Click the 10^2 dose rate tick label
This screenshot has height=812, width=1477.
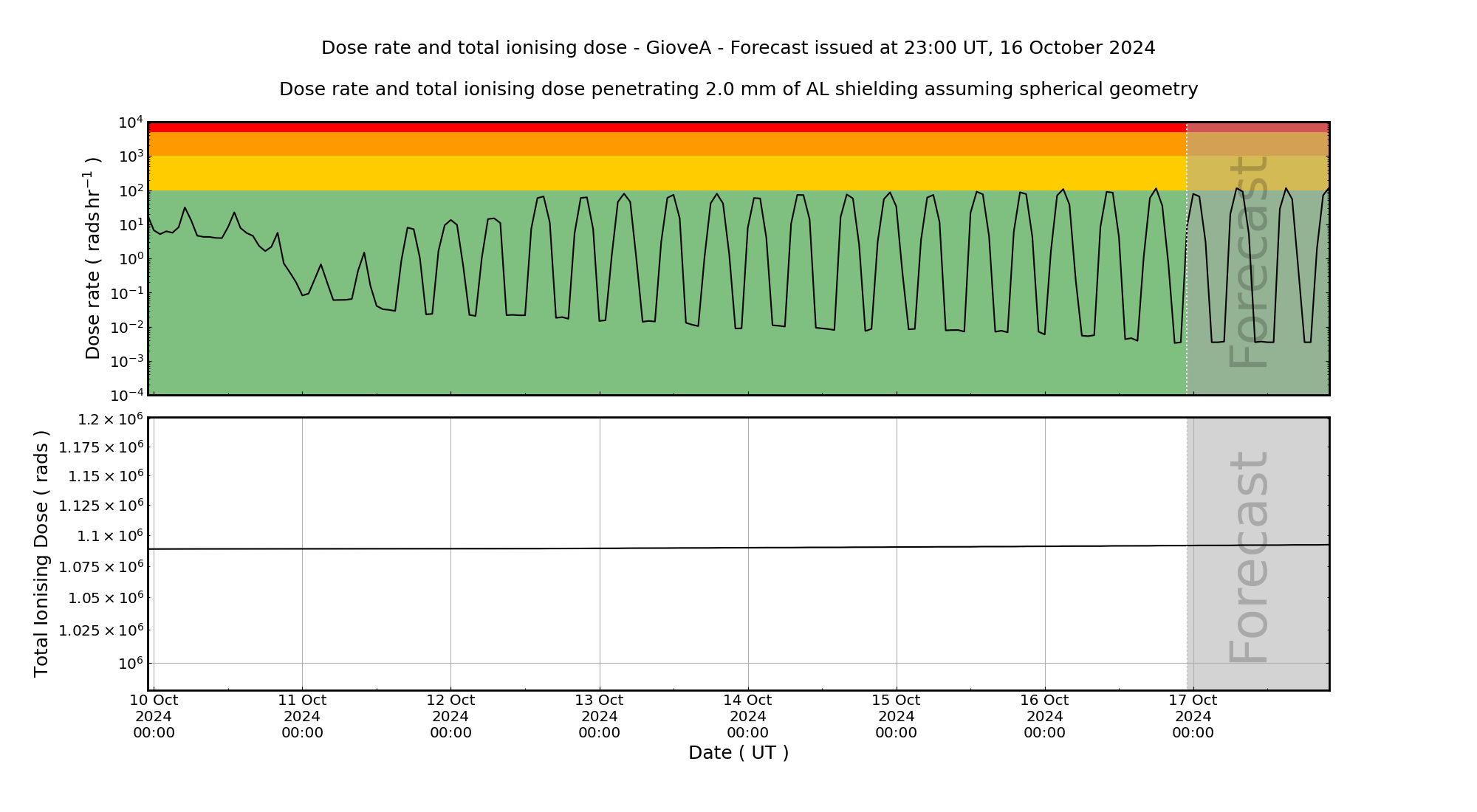[x=130, y=190]
